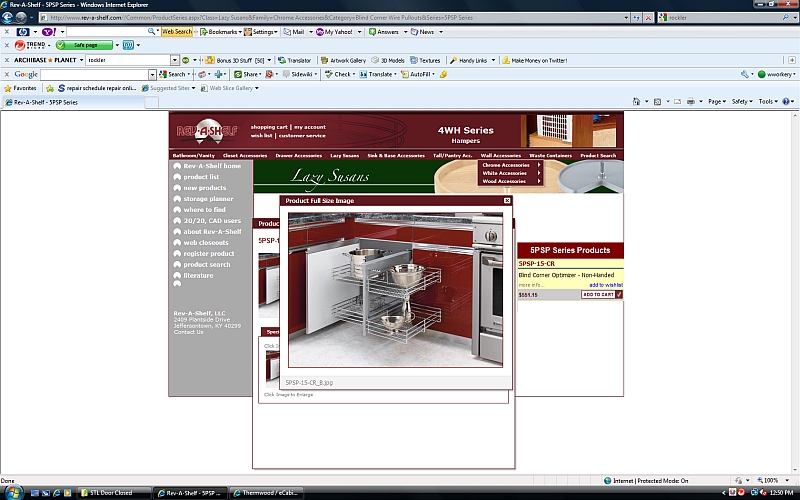Close the Yahoo toolbar with its X
This screenshot has width=800, height=500.
coord(7,32)
